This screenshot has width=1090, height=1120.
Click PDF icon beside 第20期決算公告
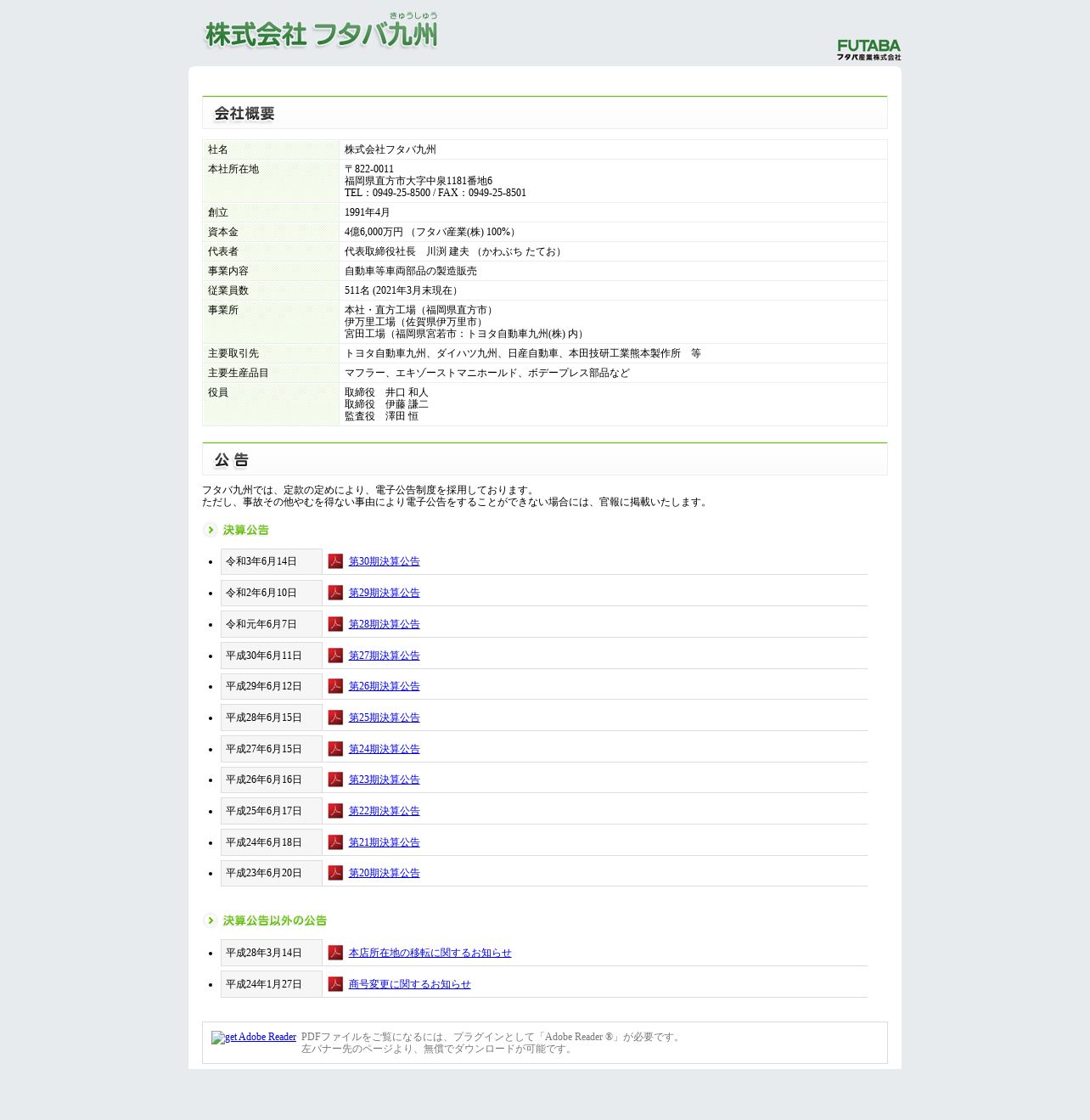pos(335,873)
